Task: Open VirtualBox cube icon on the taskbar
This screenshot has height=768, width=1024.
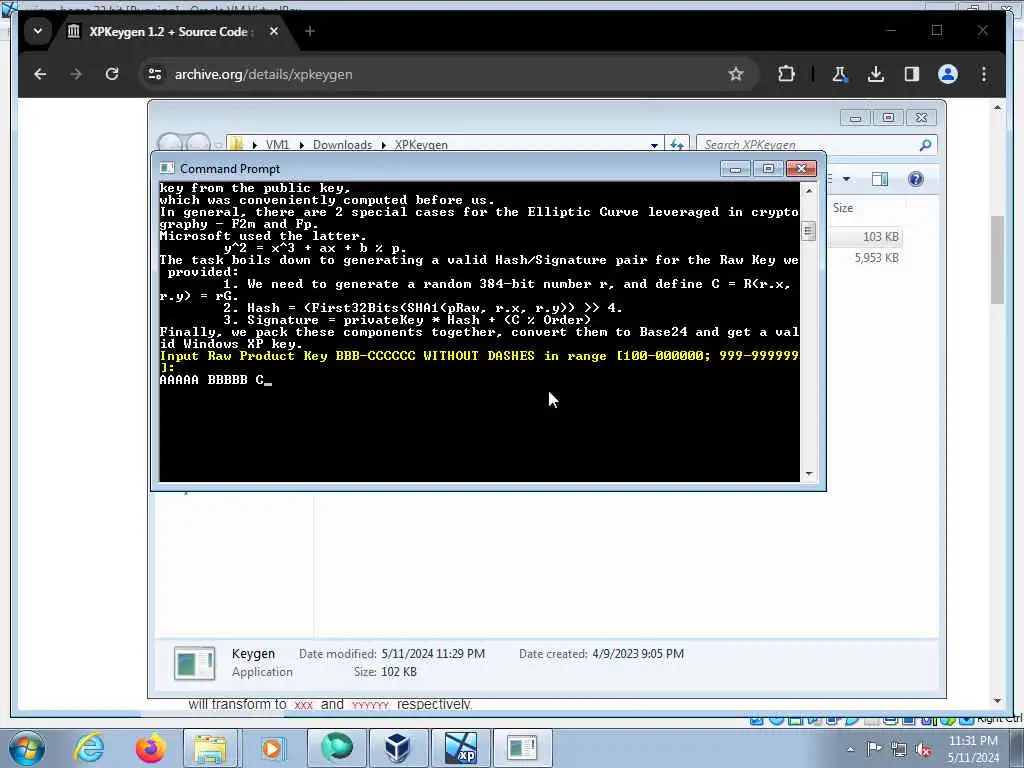Action: [397, 748]
